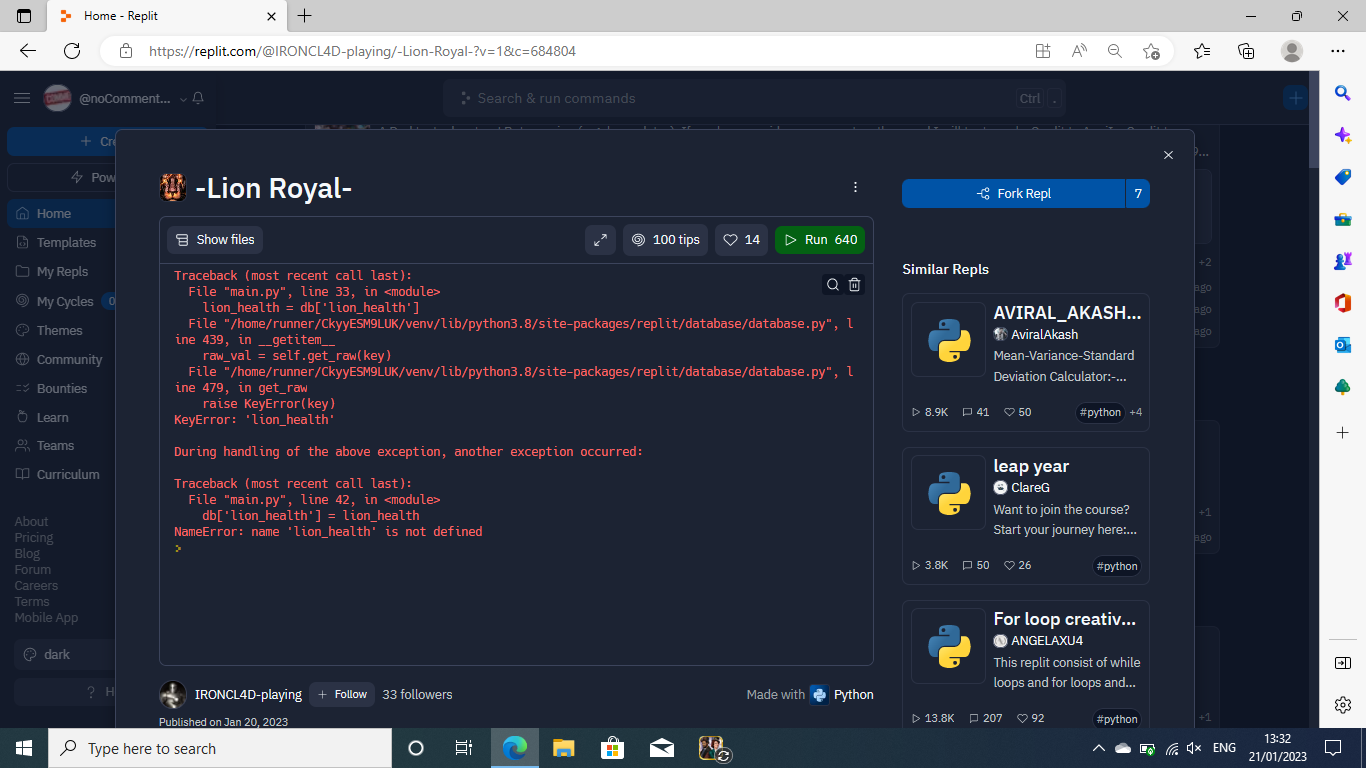The image size is (1366, 768).
Task: Open Learn in sidebar
Action: coord(52,417)
